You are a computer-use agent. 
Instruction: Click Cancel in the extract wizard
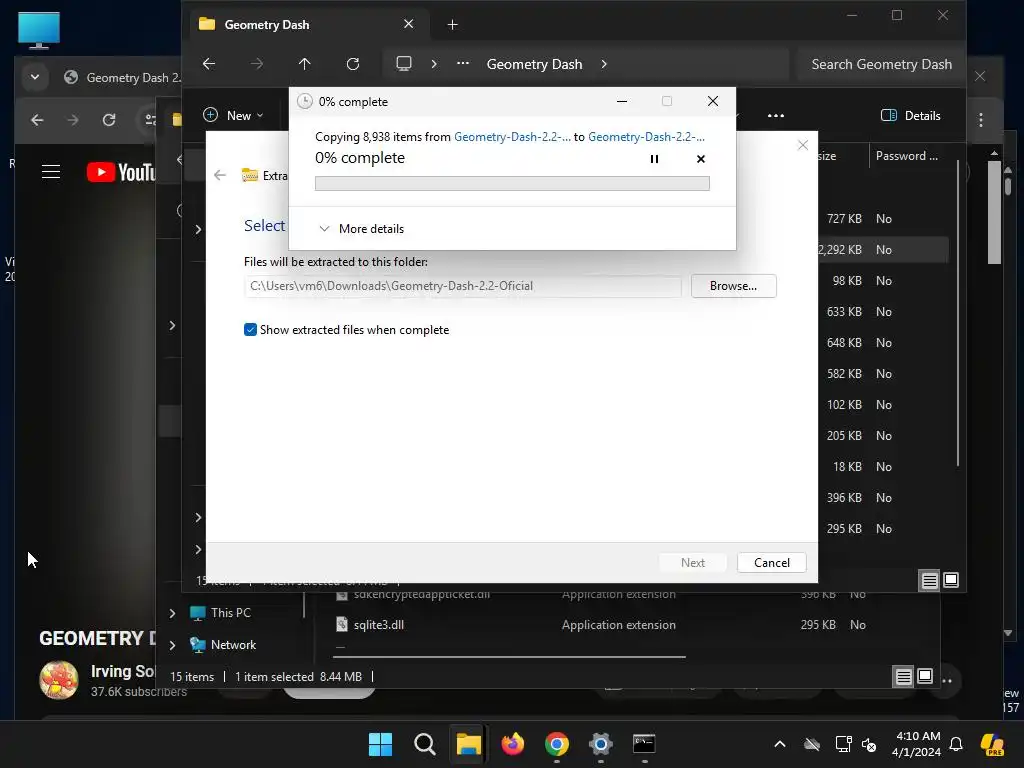coord(771,563)
